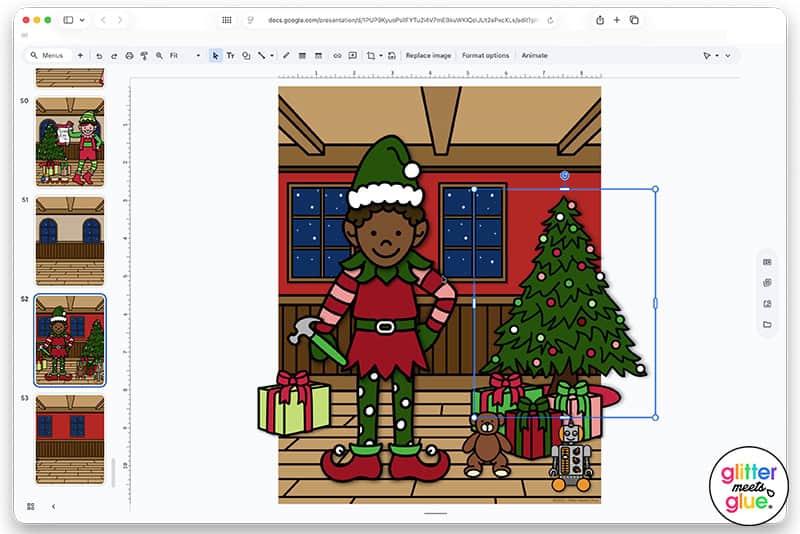Collapse the filmstrip panel arrow
The width and height of the screenshot is (800, 534).
(x=54, y=506)
